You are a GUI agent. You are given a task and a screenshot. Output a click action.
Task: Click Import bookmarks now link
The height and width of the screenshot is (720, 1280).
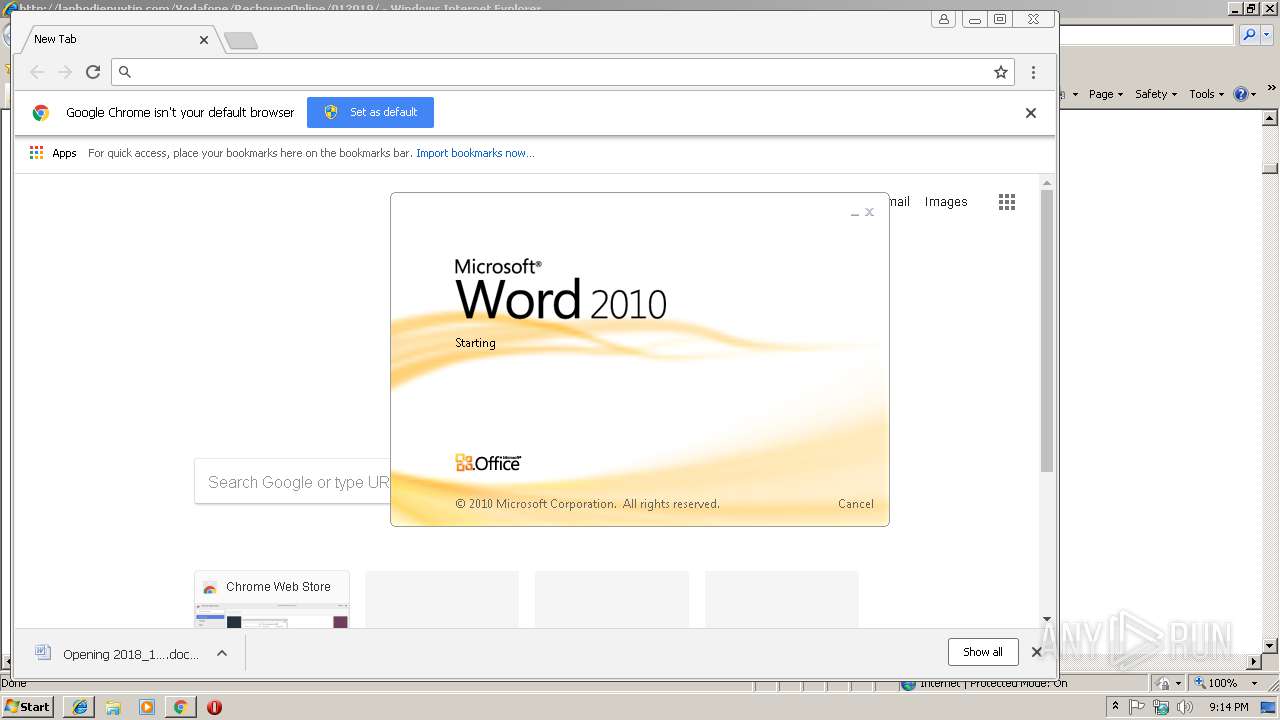tap(475, 153)
